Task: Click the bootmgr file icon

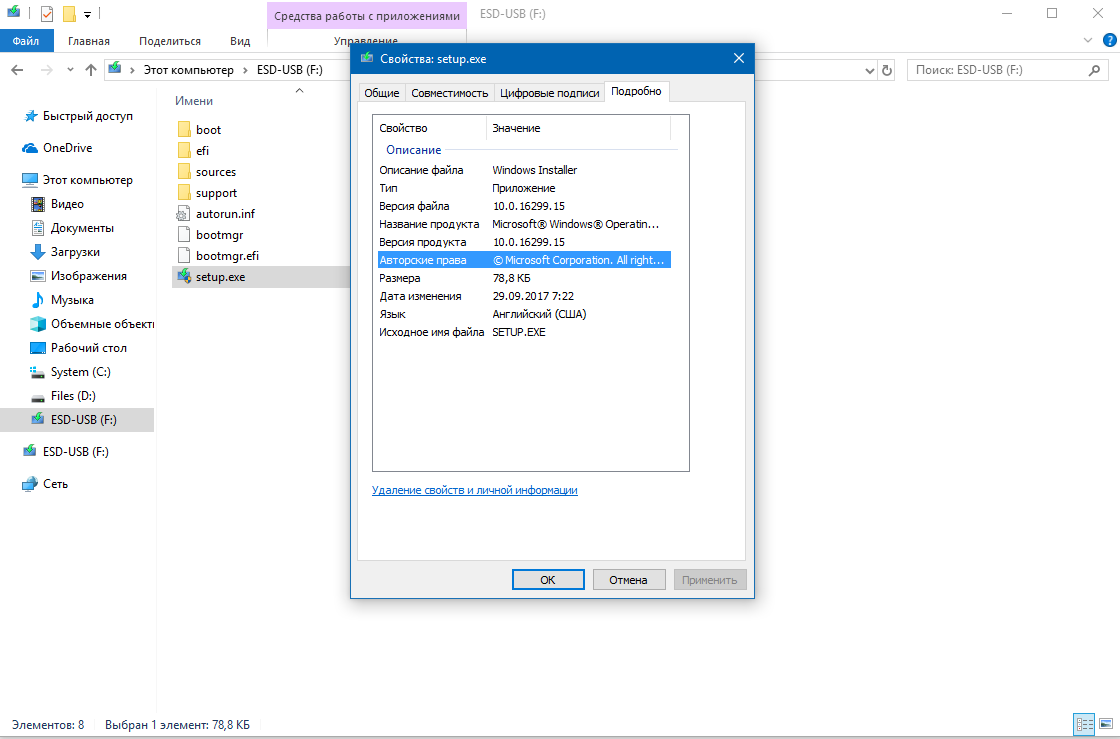Action: [x=184, y=235]
